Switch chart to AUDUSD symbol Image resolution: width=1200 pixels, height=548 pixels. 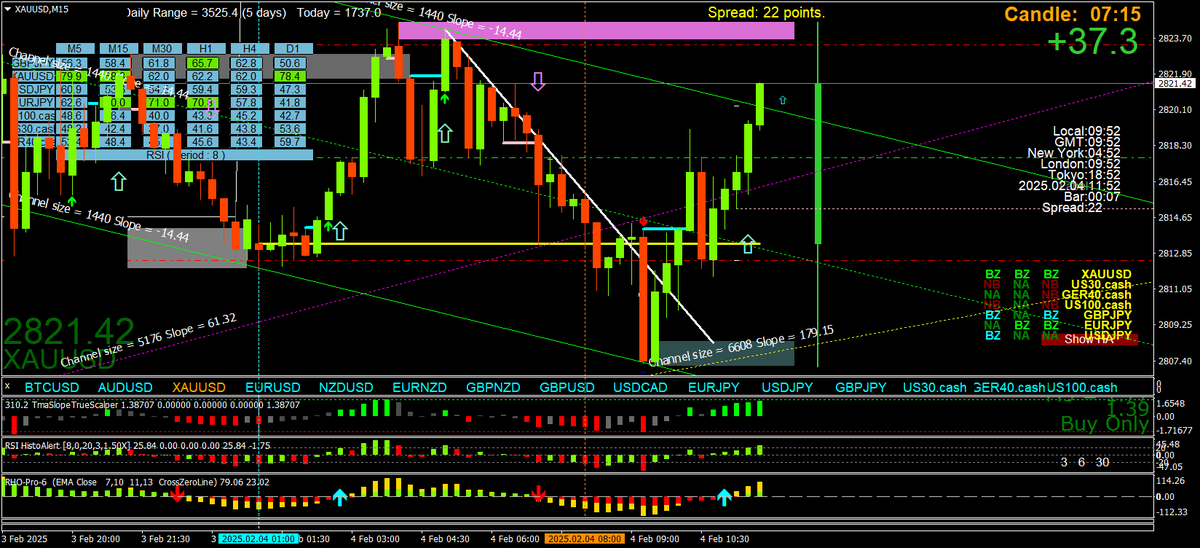pos(125,387)
